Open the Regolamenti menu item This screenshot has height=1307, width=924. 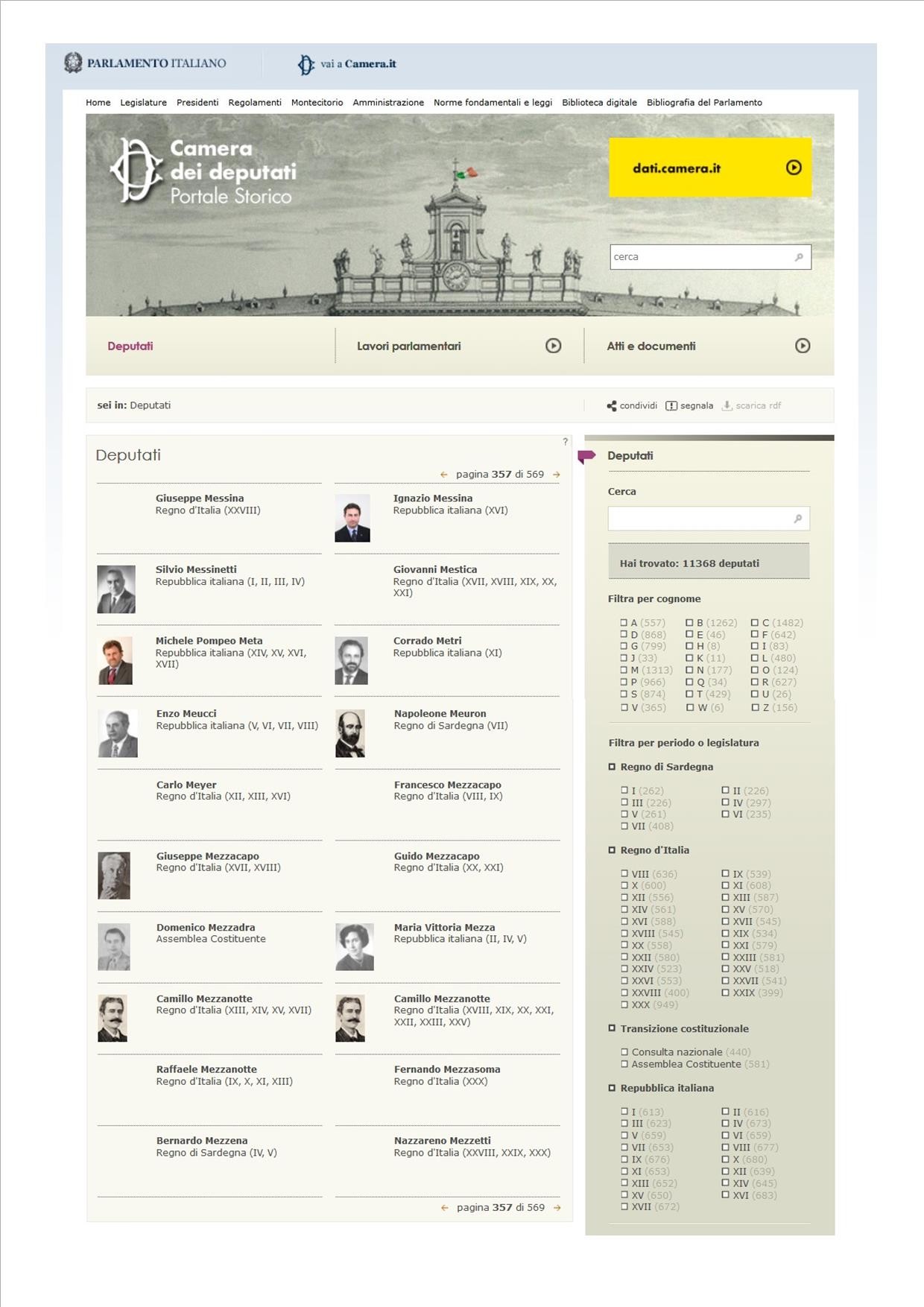255,103
